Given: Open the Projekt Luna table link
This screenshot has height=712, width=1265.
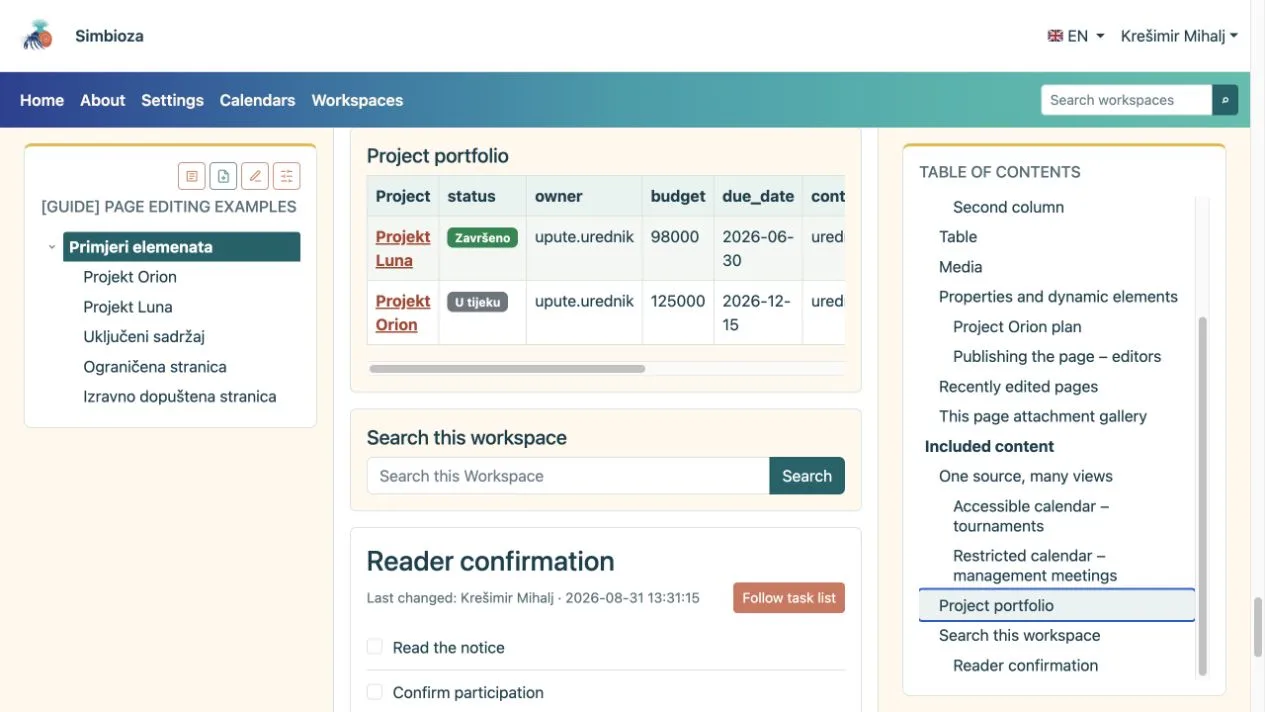Looking at the screenshot, I should tap(402, 249).
